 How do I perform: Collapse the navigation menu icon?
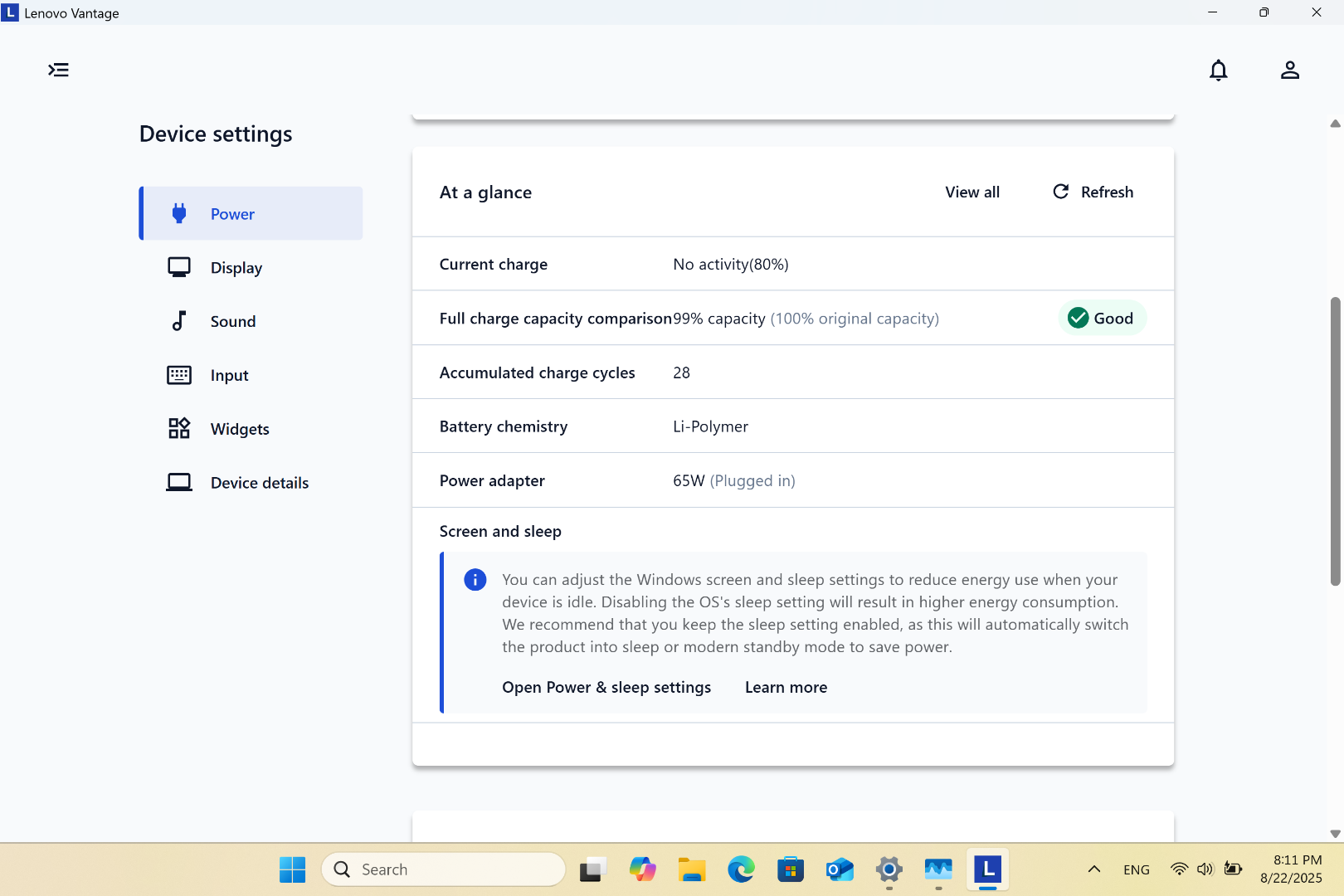(x=58, y=70)
